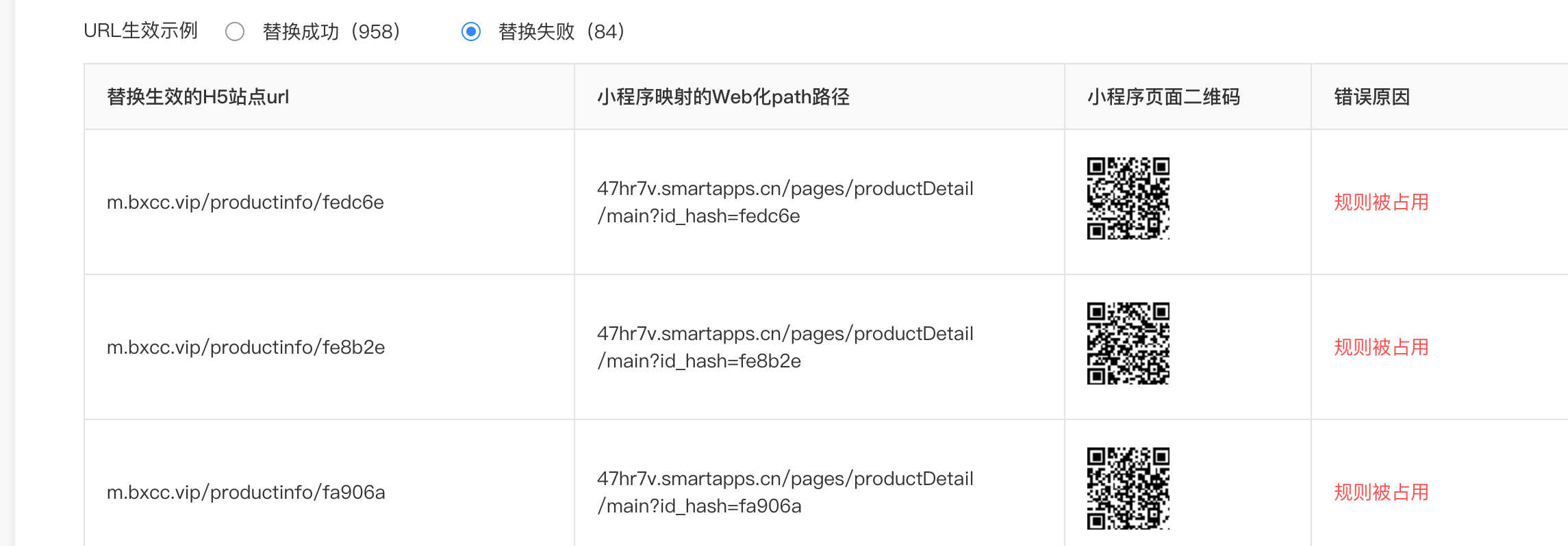Image resolution: width=1568 pixels, height=546 pixels.
Task: Click the m.bxcc.vip/productinfo/fe8b2e url
Action: click(x=246, y=348)
